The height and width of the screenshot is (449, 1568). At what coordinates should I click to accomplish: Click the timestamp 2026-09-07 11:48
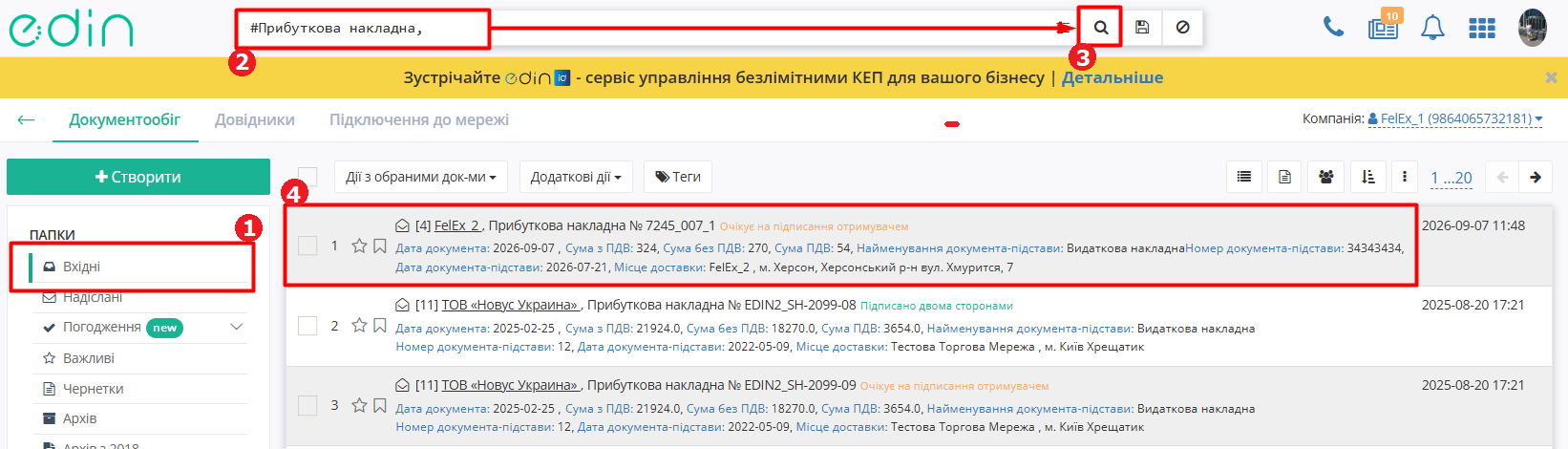1473,225
